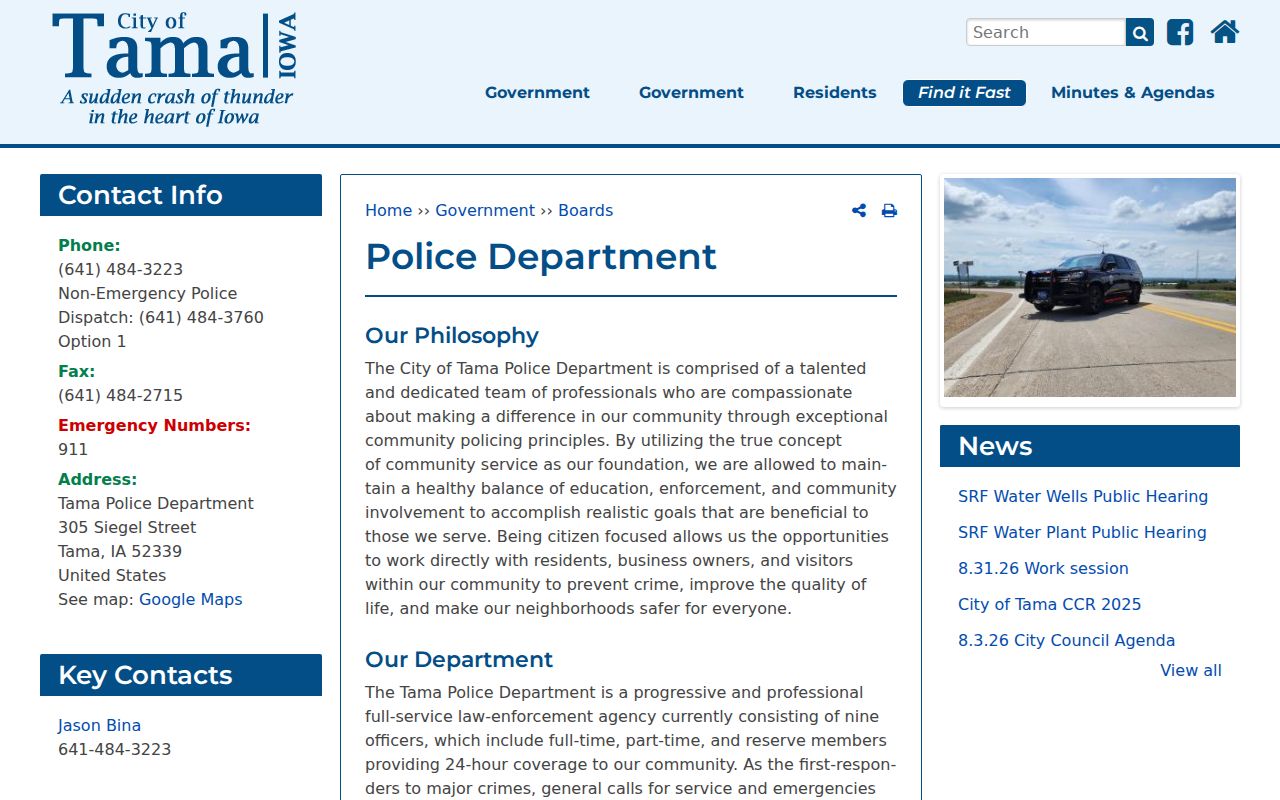Screen dimensions: 1280x800
Task: Follow the Boards breadcrumb link
Action: tap(585, 210)
